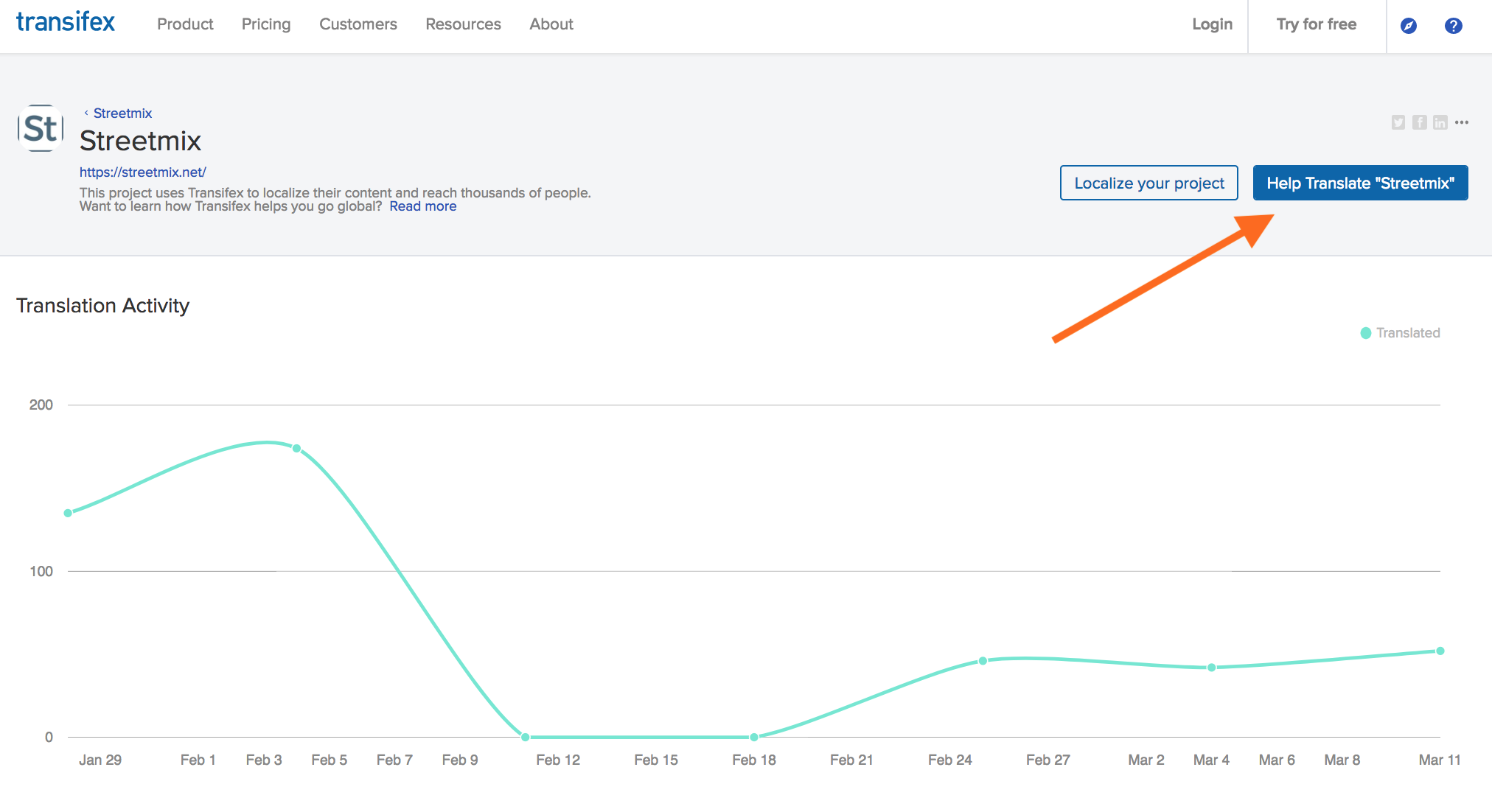This screenshot has height=812, width=1492.
Task: Open more options ellipsis menu
Action: tap(1462, 122)
